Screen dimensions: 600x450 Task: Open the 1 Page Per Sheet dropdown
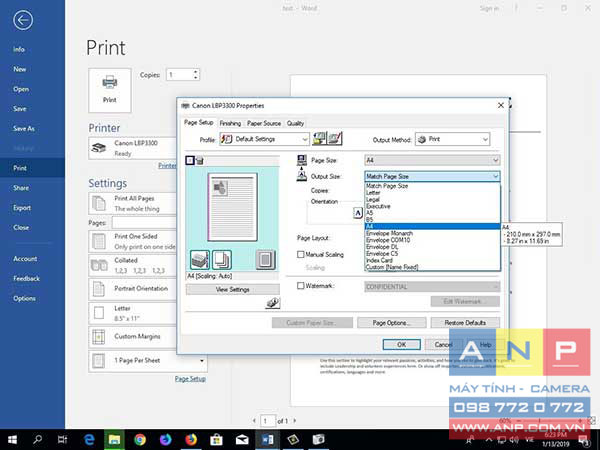coord(148,360)
